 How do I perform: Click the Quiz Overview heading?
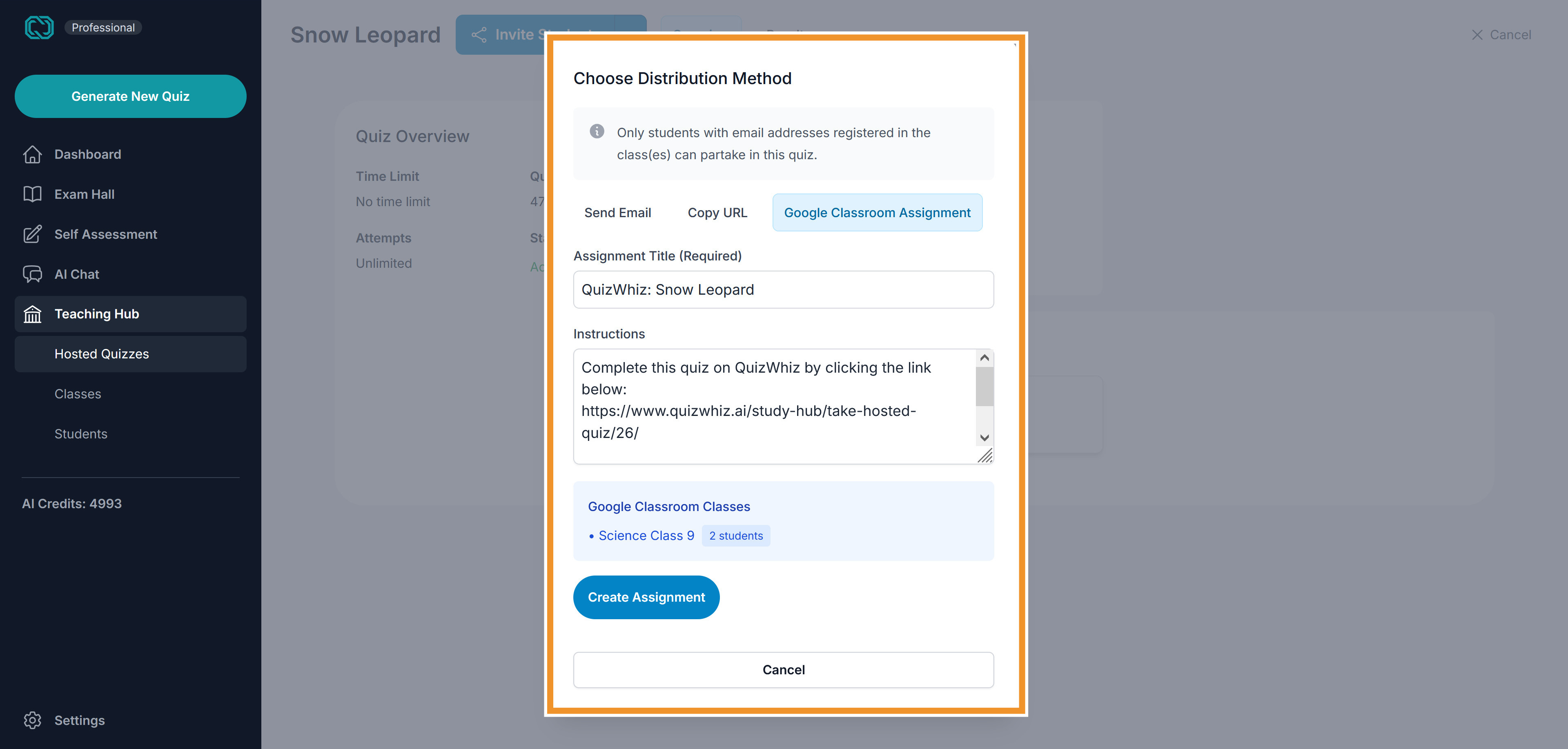412,136
